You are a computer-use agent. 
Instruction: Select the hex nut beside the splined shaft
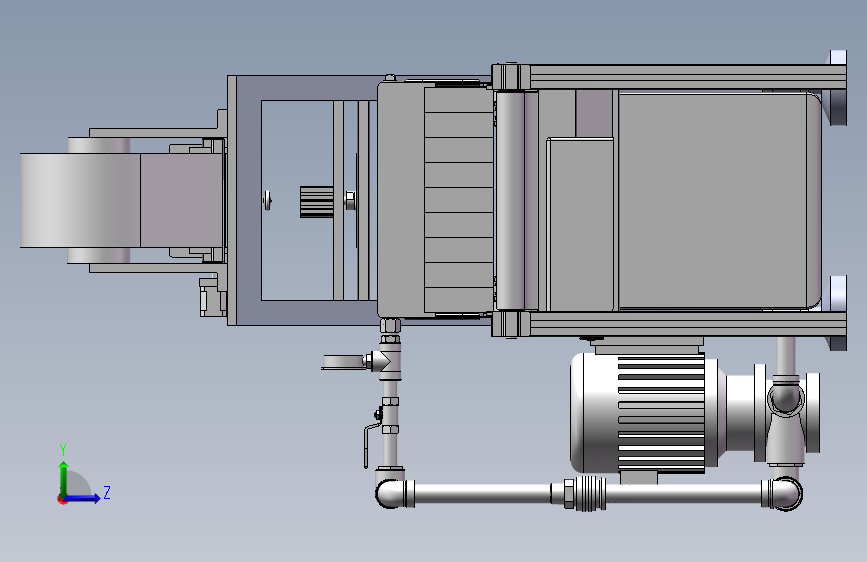[349, 200]
